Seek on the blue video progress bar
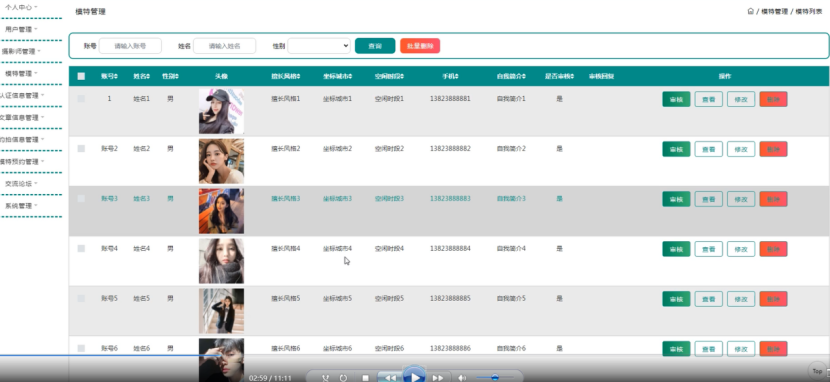 (x=110, y=356)
